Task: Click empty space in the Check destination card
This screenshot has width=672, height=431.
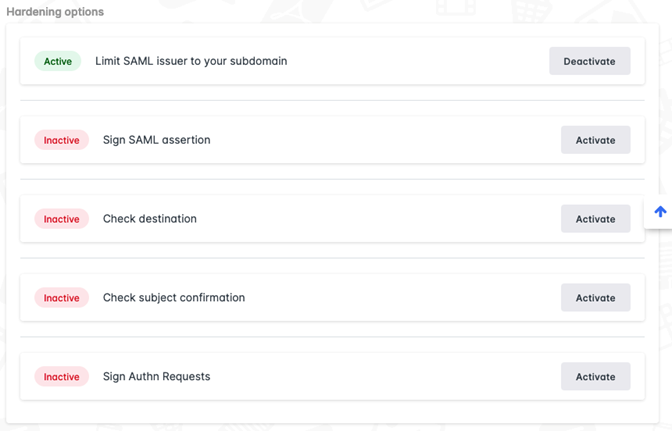Action: pos(380,219)
